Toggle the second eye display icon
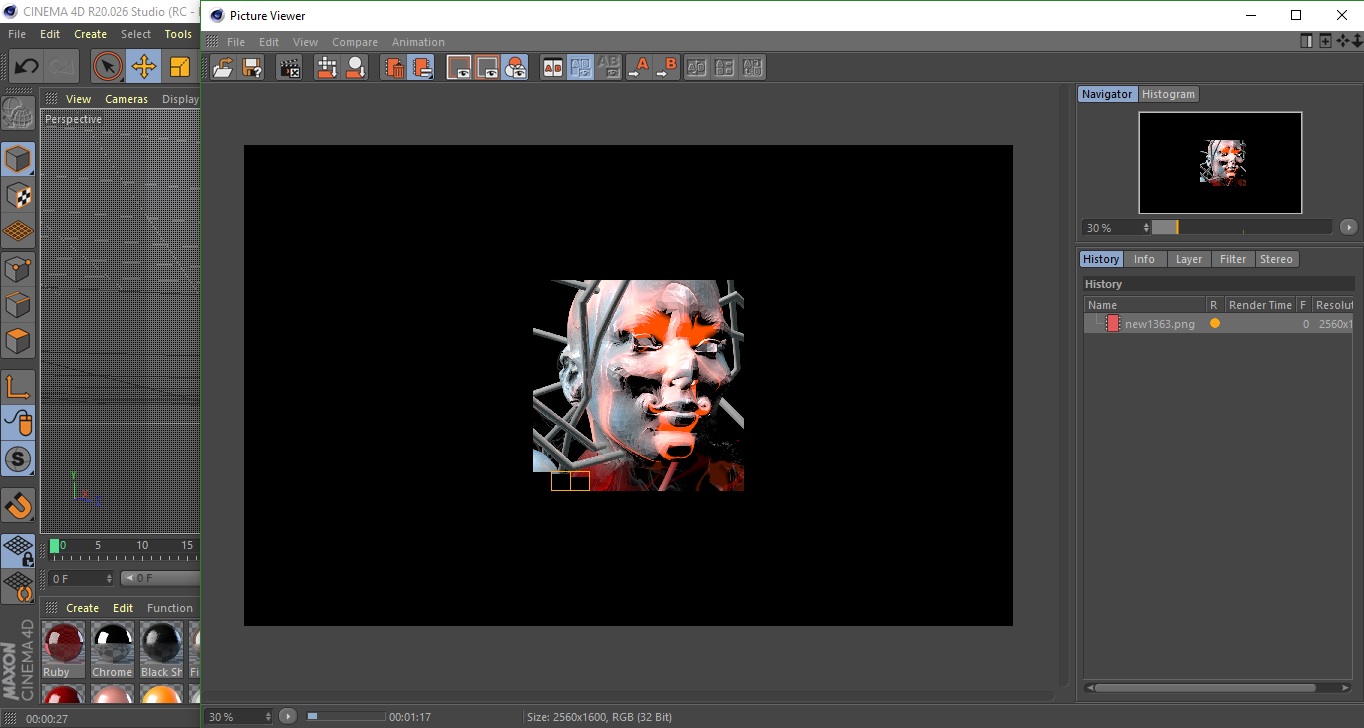 tap(487, 67)
